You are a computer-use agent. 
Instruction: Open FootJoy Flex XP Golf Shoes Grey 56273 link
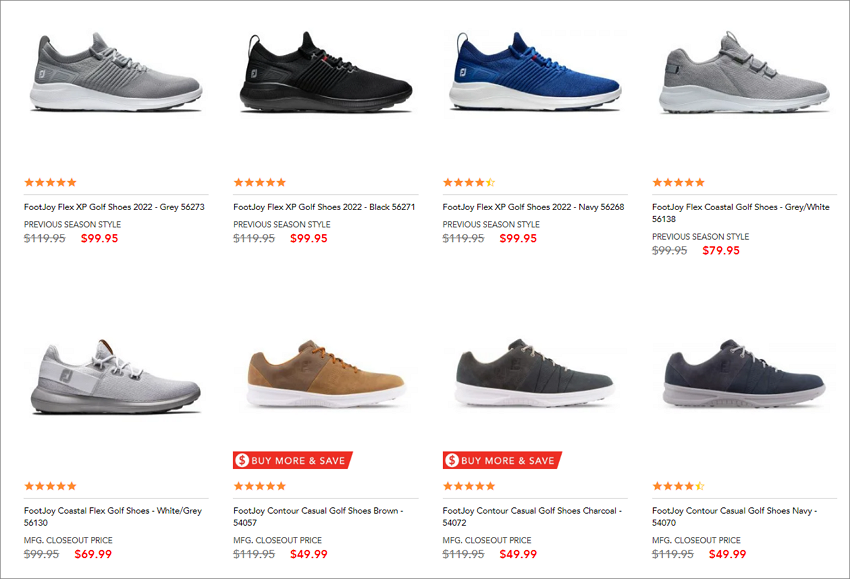114,207
